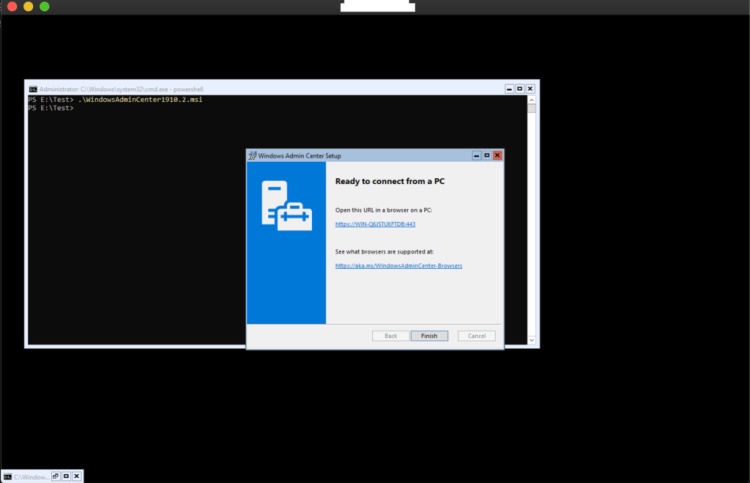The width and height of the screenshot is (750, 483).
Task: Open the aka.ms WindowsAdminCenter-Browsers link
Action: pos(398,265)
